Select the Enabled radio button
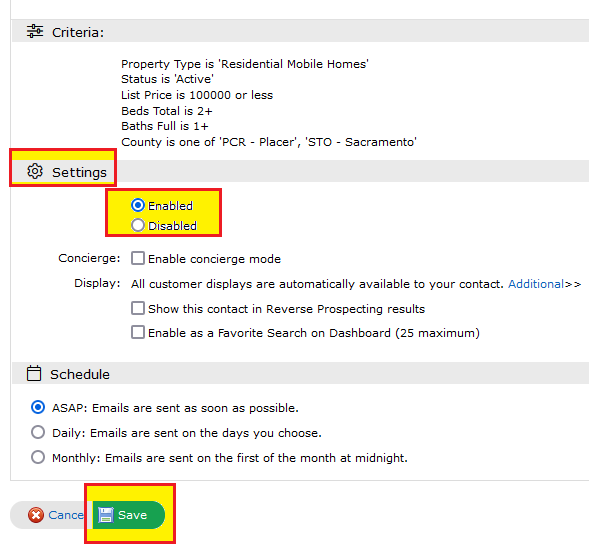Viewport: 589px width, 554px height. point(138,205)
